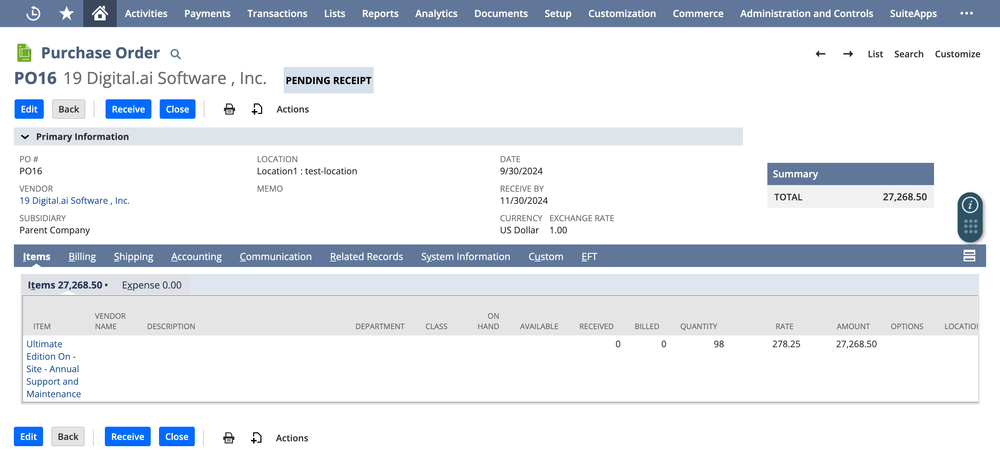Click the Shortcuts star icon
The image size is (1000, 450).
coord(66,14)
